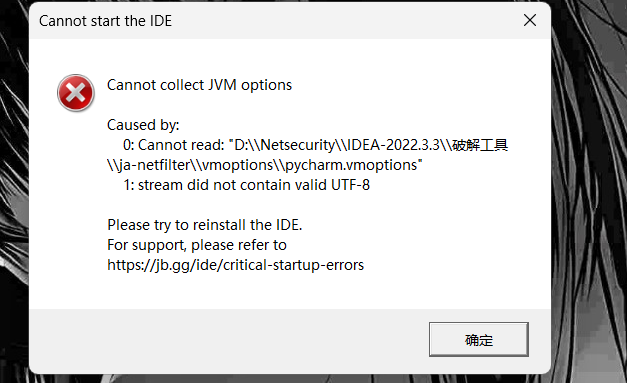Select the Cannot collect JVM options heading
This screenshot has width=627, height=383.
pyautogui.click(x=200, y=85)
